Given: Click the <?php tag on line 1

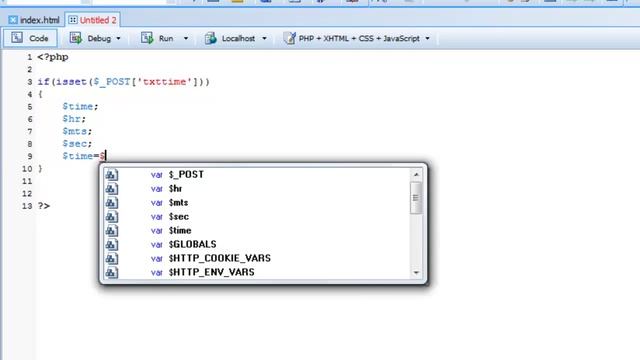Looking at the screenshot, I should point(53,57).
